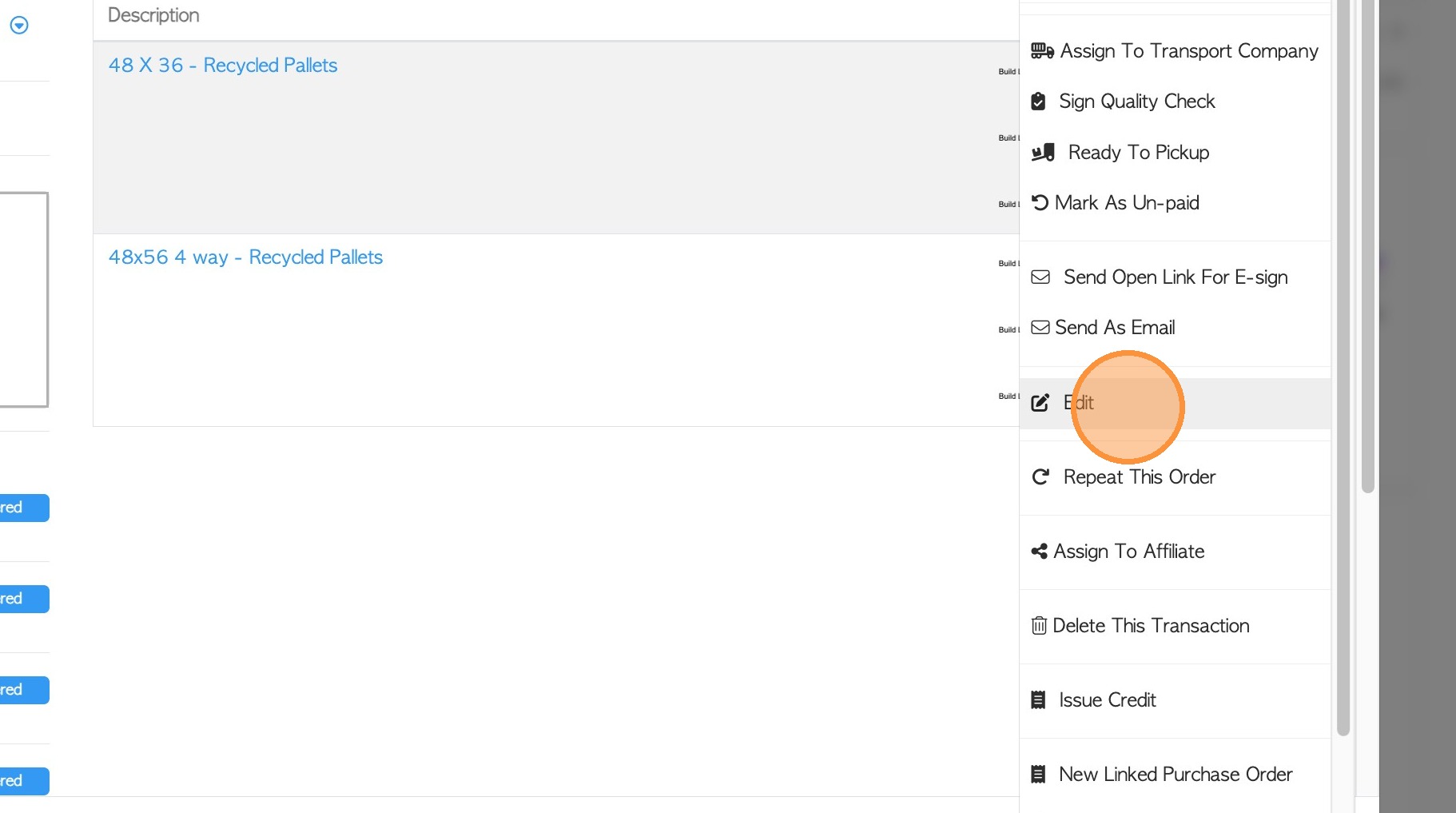Click the envelope icon for Send Open Link

pyautogui.click(x=1040, y=277)
